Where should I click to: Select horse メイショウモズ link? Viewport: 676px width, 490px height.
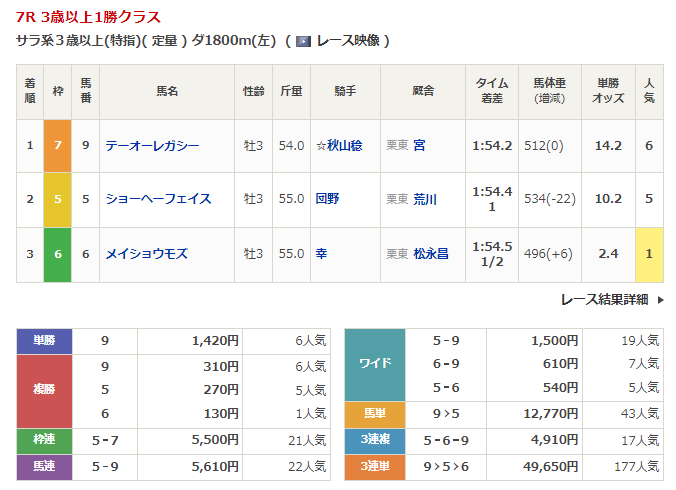point(146,254)
